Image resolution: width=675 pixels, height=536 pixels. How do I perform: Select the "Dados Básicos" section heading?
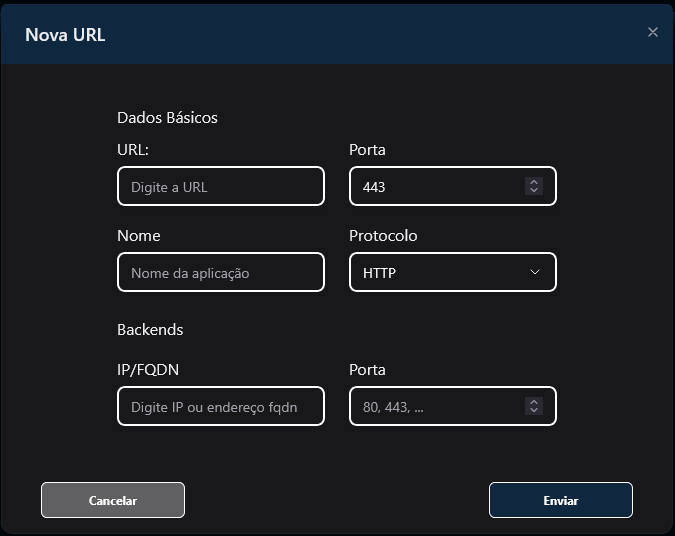point(167,117)
